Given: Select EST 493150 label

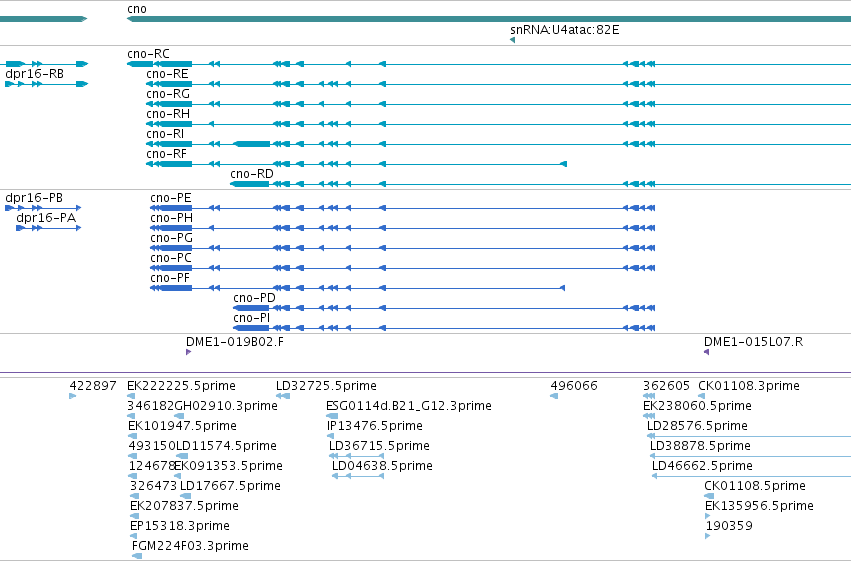Looking at the screenshot, I should click(151, 446).
